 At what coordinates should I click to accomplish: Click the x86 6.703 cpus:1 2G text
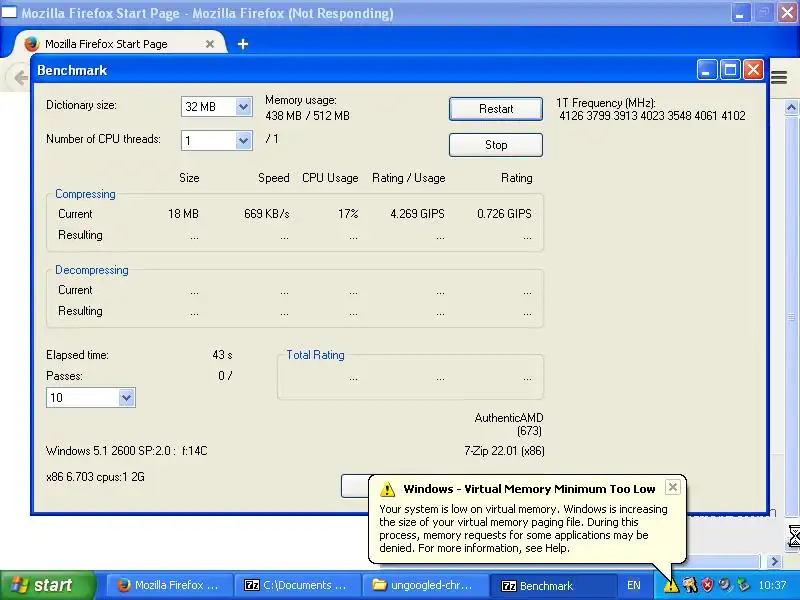pyautogui.click(x=95, y=477)
